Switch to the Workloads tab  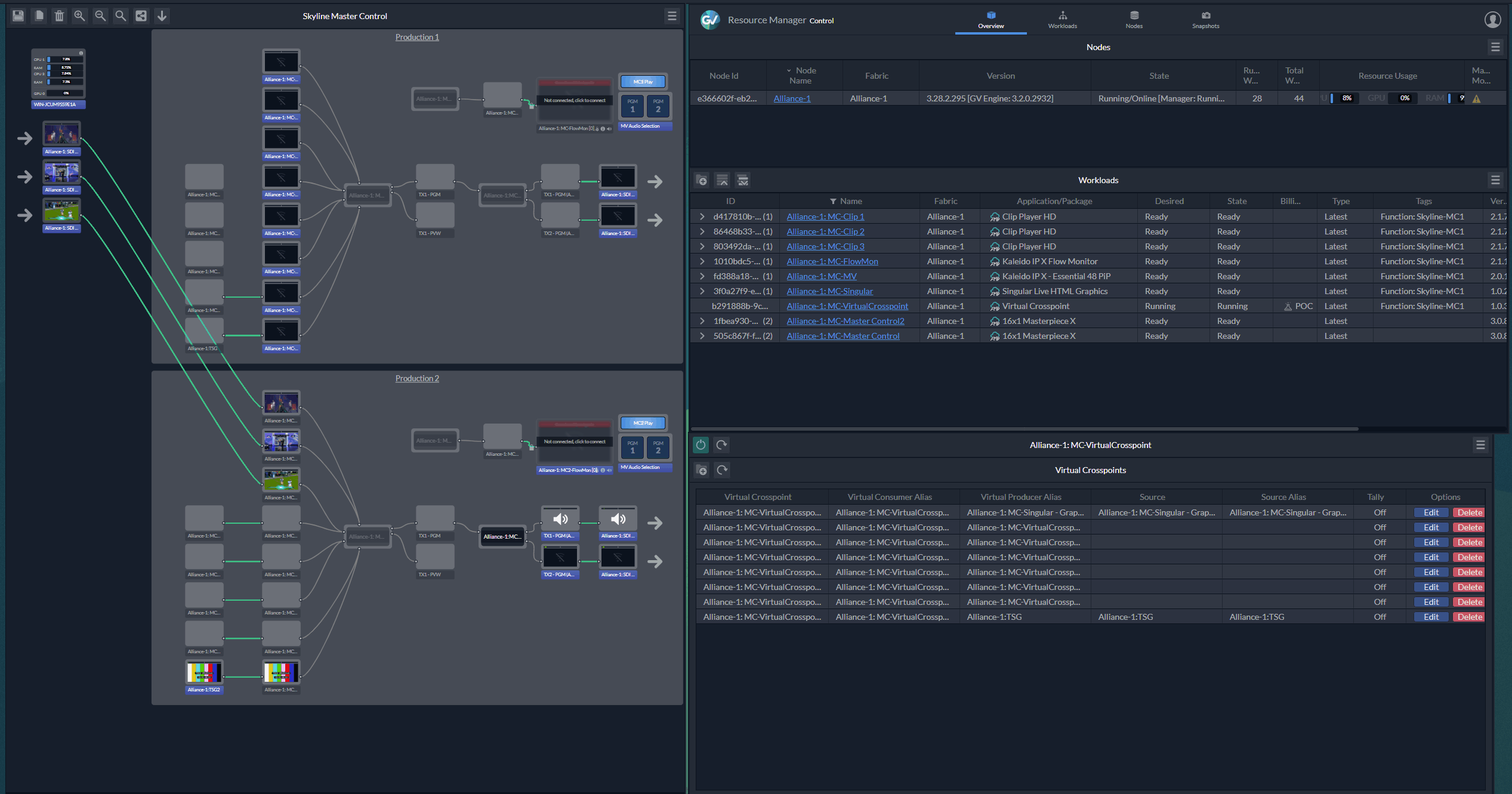(x=1062, y=20)
